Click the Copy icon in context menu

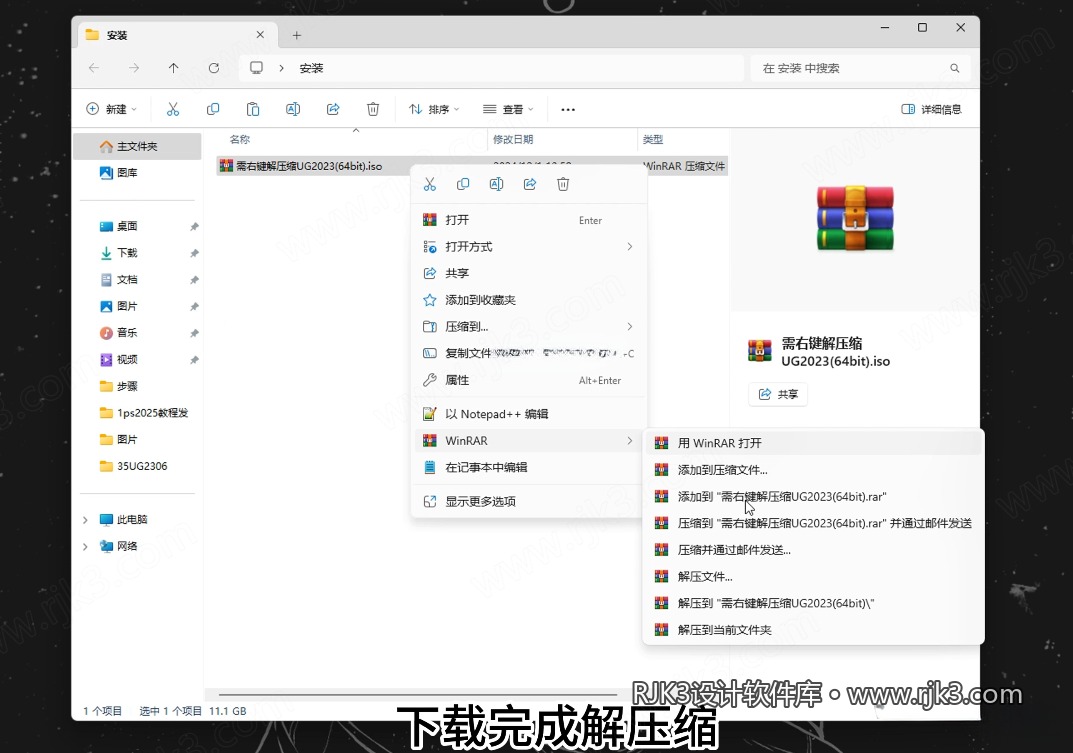click(463, 184)
